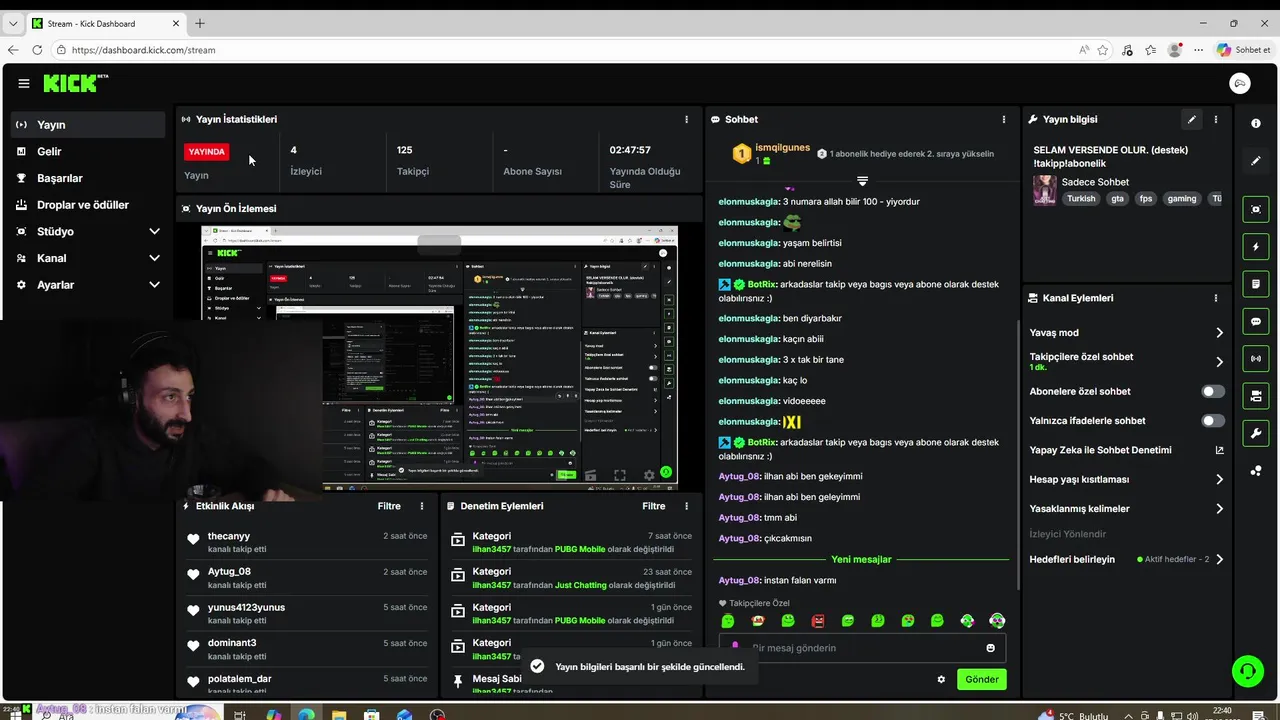This screenshot has height=720, width=1280.
Task: Open the Yayın bilgisi three-dot menu
Action: point(1216,119)
